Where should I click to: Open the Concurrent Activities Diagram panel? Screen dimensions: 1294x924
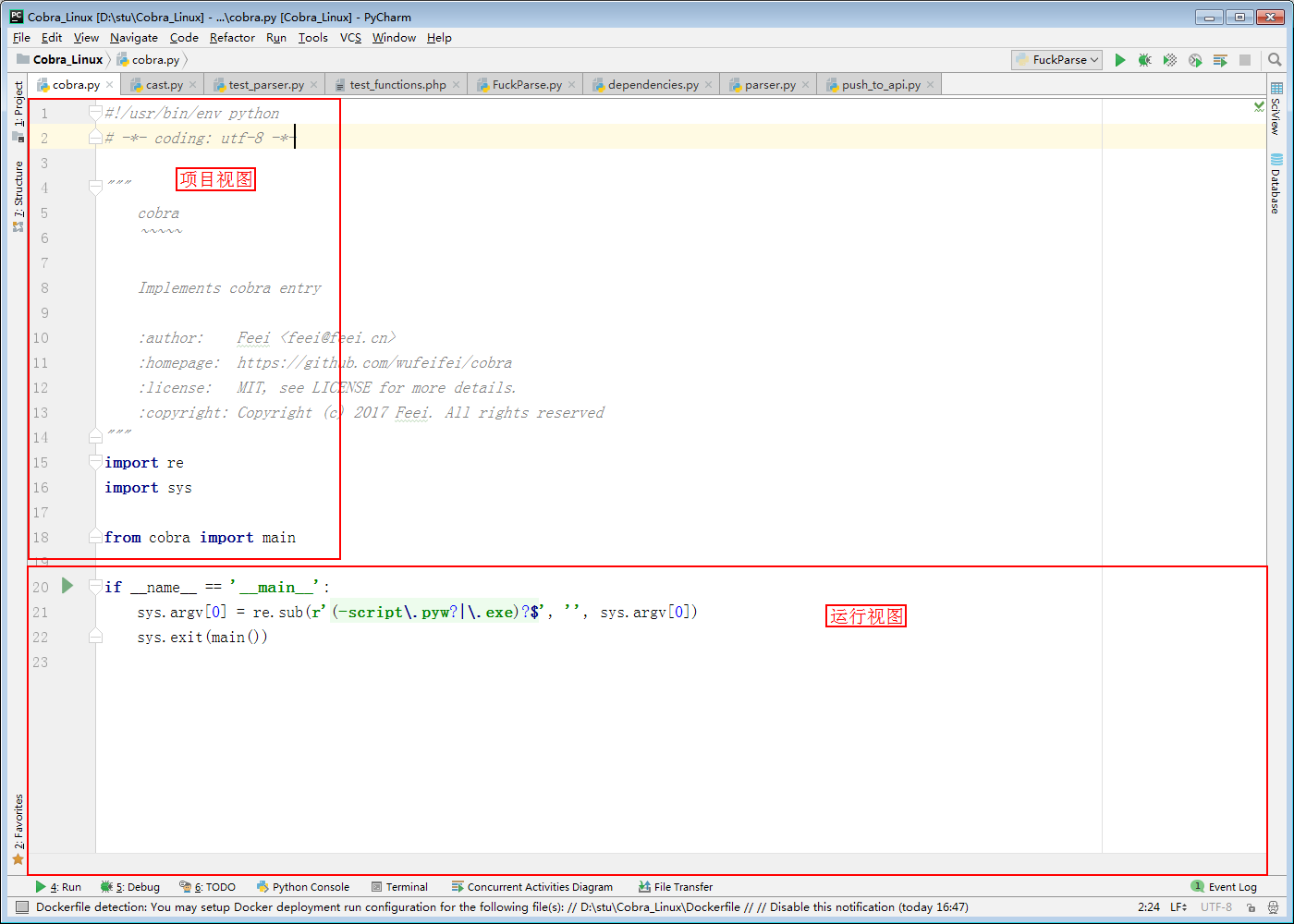pyautogui.click(x=532, y=886)
